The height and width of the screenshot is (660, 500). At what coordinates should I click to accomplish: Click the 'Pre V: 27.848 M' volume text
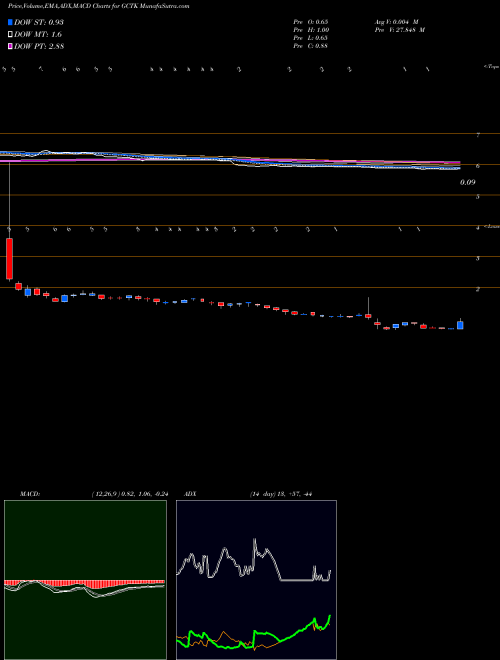tap(399, 30)
